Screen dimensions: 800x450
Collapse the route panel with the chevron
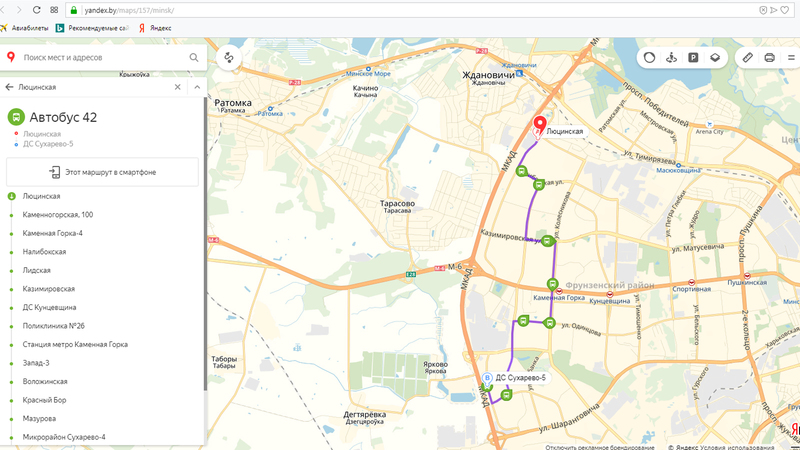click(197, 87)
